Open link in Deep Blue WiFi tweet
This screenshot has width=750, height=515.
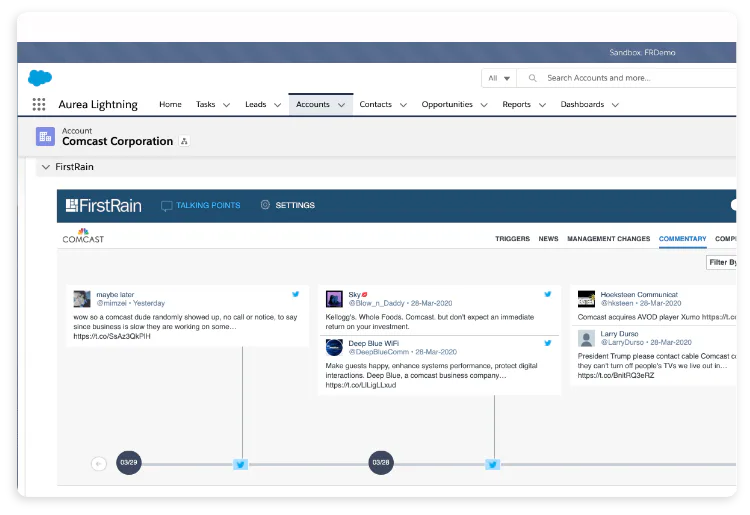click(361, 385)
